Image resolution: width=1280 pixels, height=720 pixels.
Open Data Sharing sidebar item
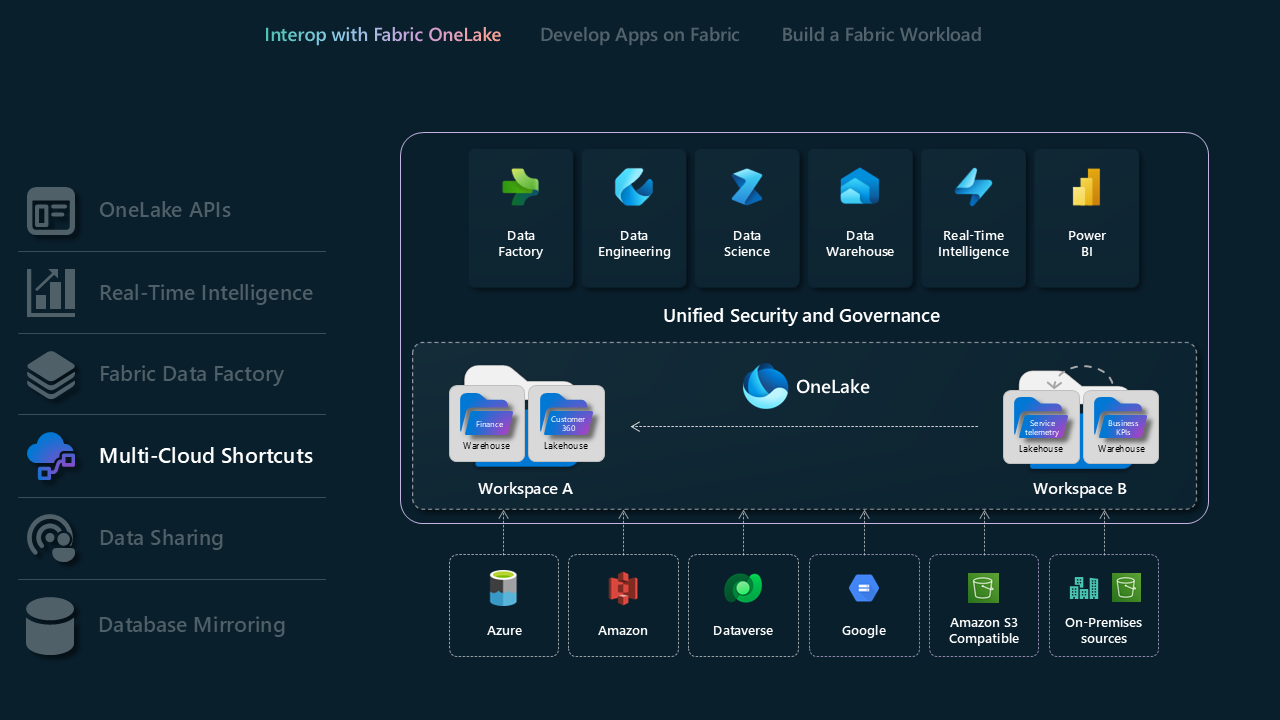pyautogui.click(x=161, y=538)
